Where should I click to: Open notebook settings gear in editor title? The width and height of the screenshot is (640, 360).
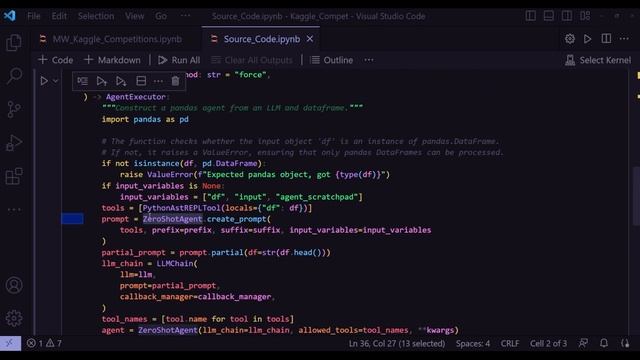coord(570,39)
